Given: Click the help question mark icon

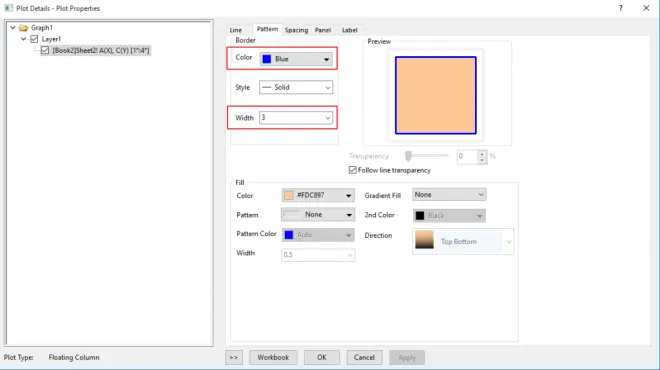Looking at the screenshot, I should coord(621,8).
